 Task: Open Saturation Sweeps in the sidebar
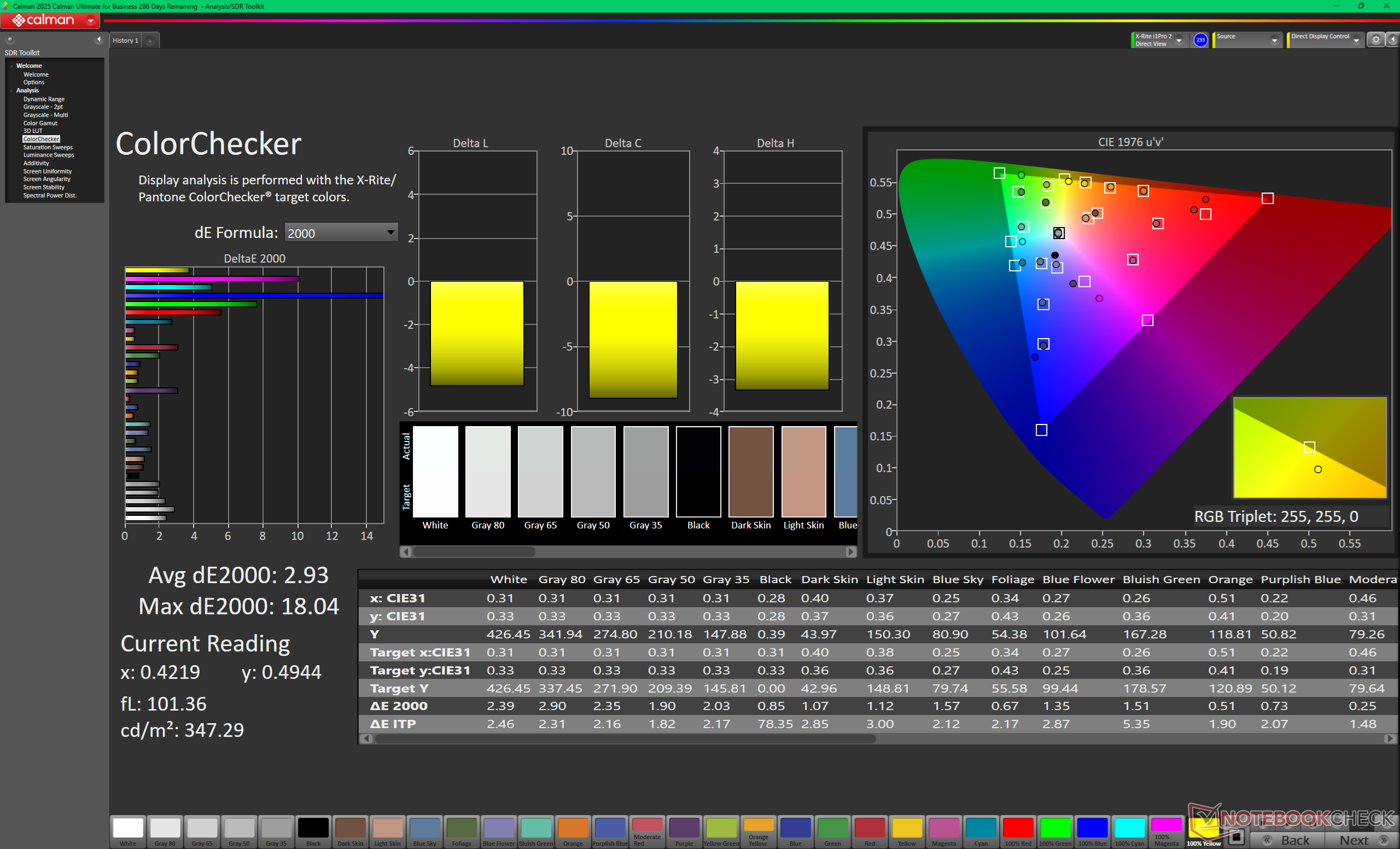[x=48, y=147]
